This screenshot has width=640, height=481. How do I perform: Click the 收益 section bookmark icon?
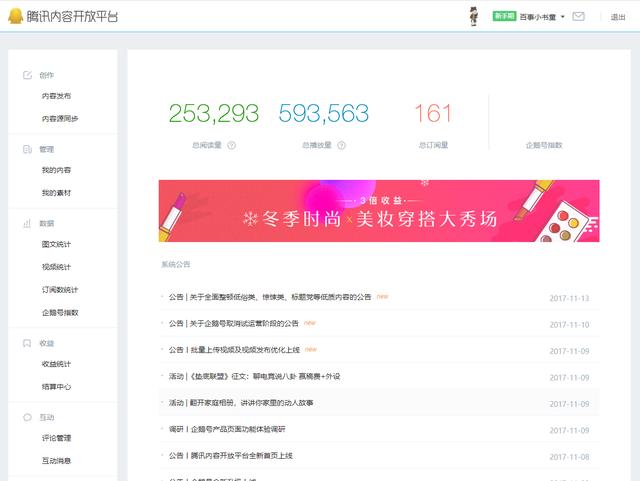click(x=27, y=343)
